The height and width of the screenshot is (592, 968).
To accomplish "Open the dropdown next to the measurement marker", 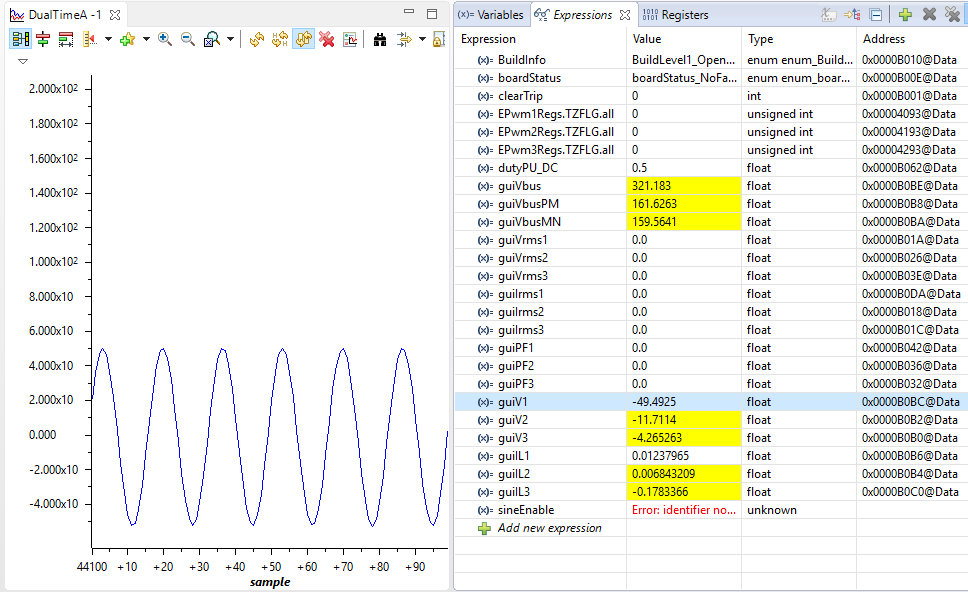I will click(106, 39).
